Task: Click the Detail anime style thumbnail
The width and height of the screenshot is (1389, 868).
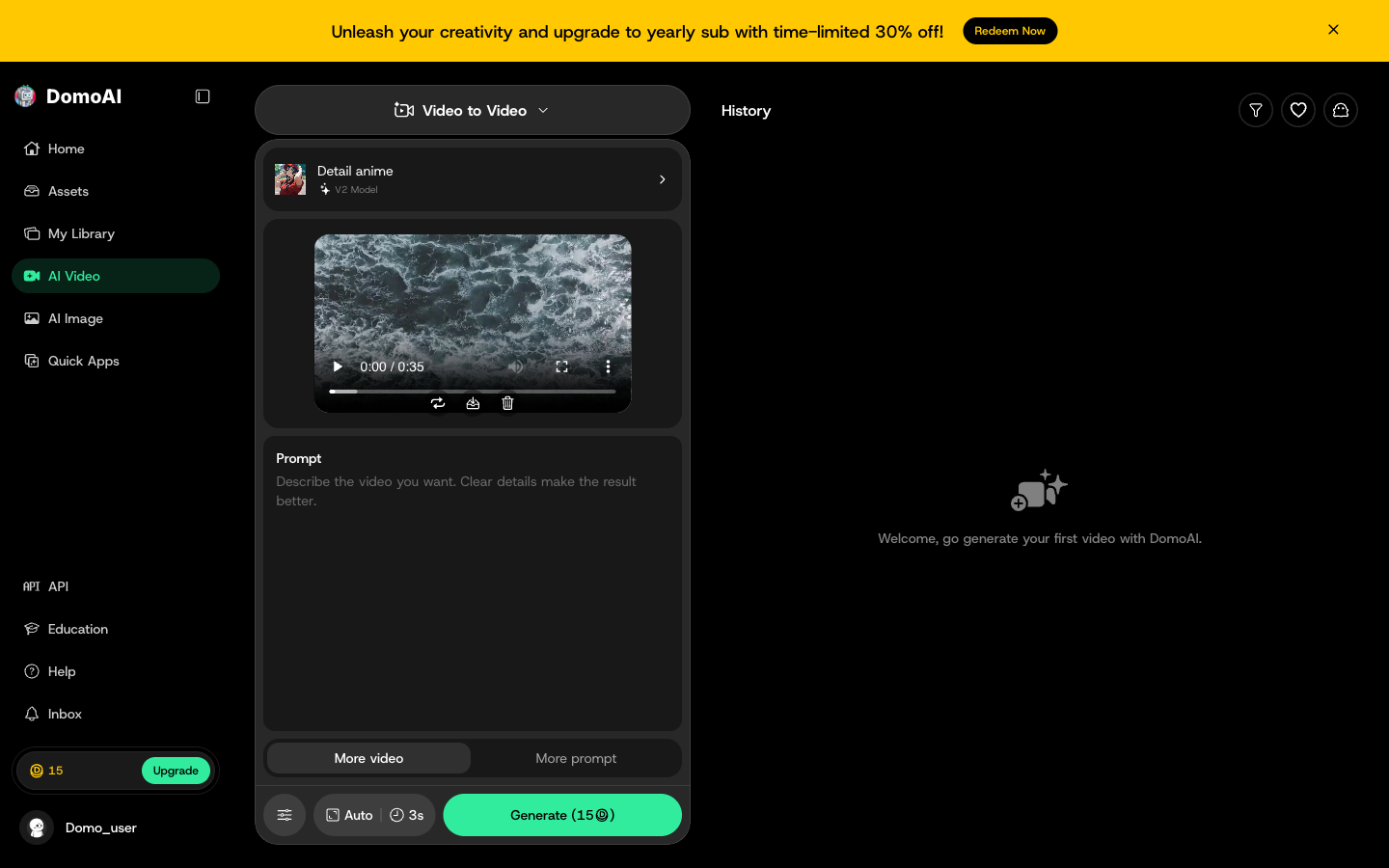Action: click(290, 179)
